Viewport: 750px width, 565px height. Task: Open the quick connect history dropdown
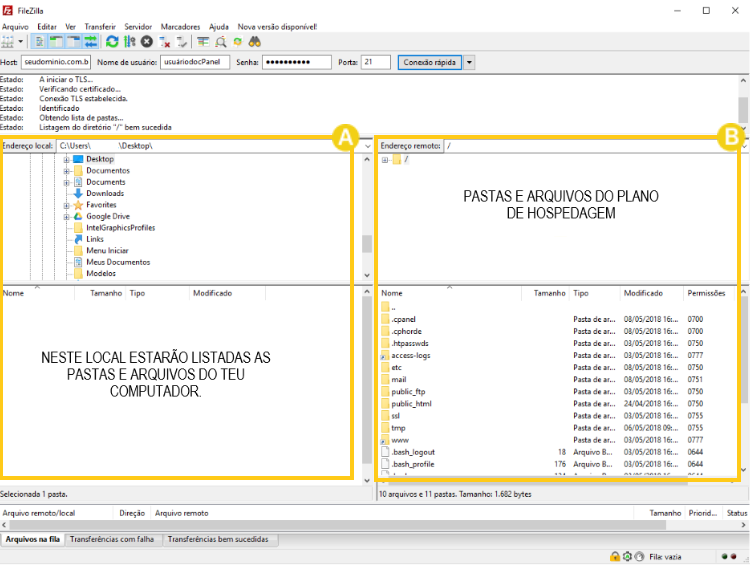click(469, 62)
